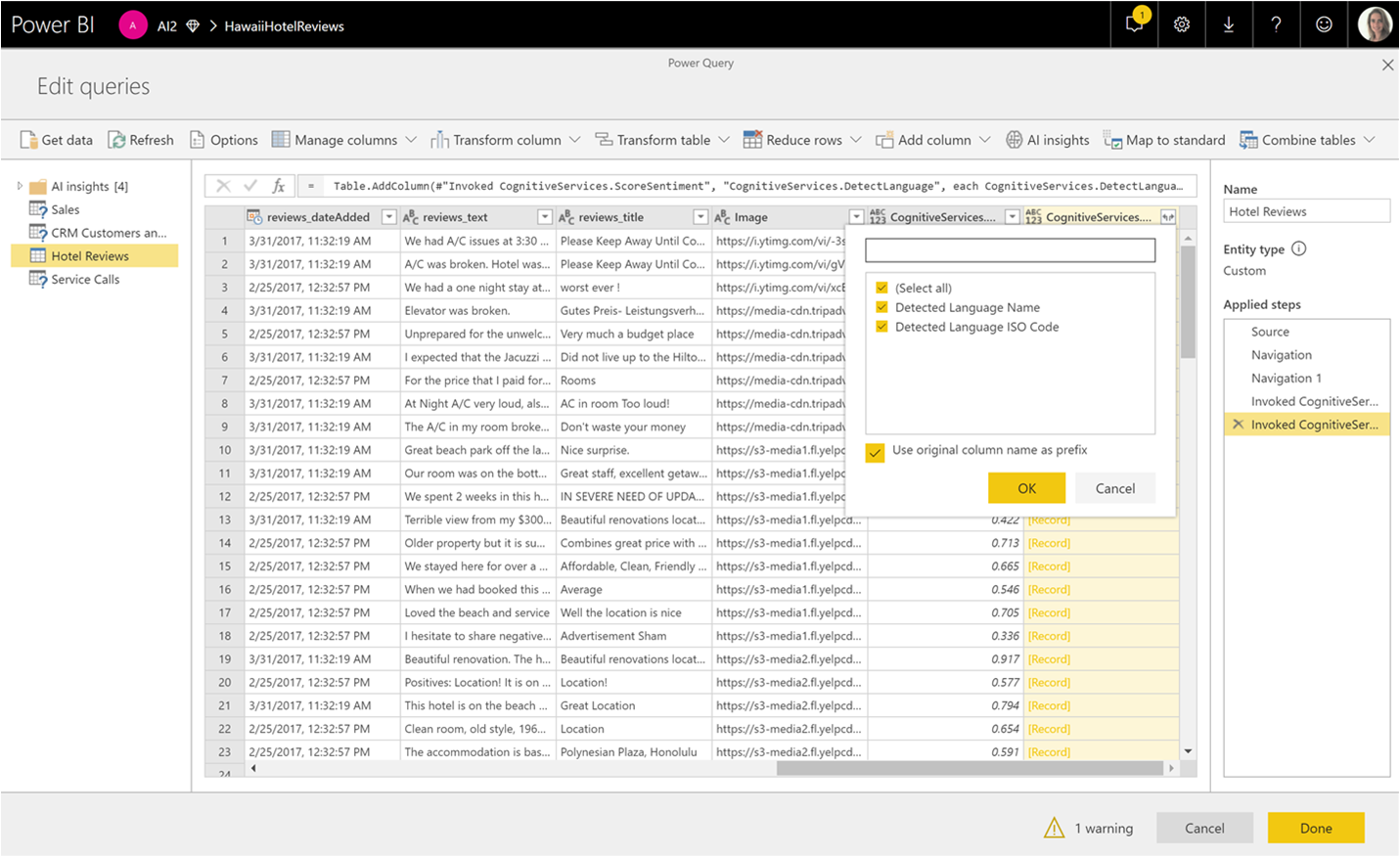This screenshot has width=1400, height=857.
Task: Close the Edit queries dialog
Action: tap(1387, 65)
